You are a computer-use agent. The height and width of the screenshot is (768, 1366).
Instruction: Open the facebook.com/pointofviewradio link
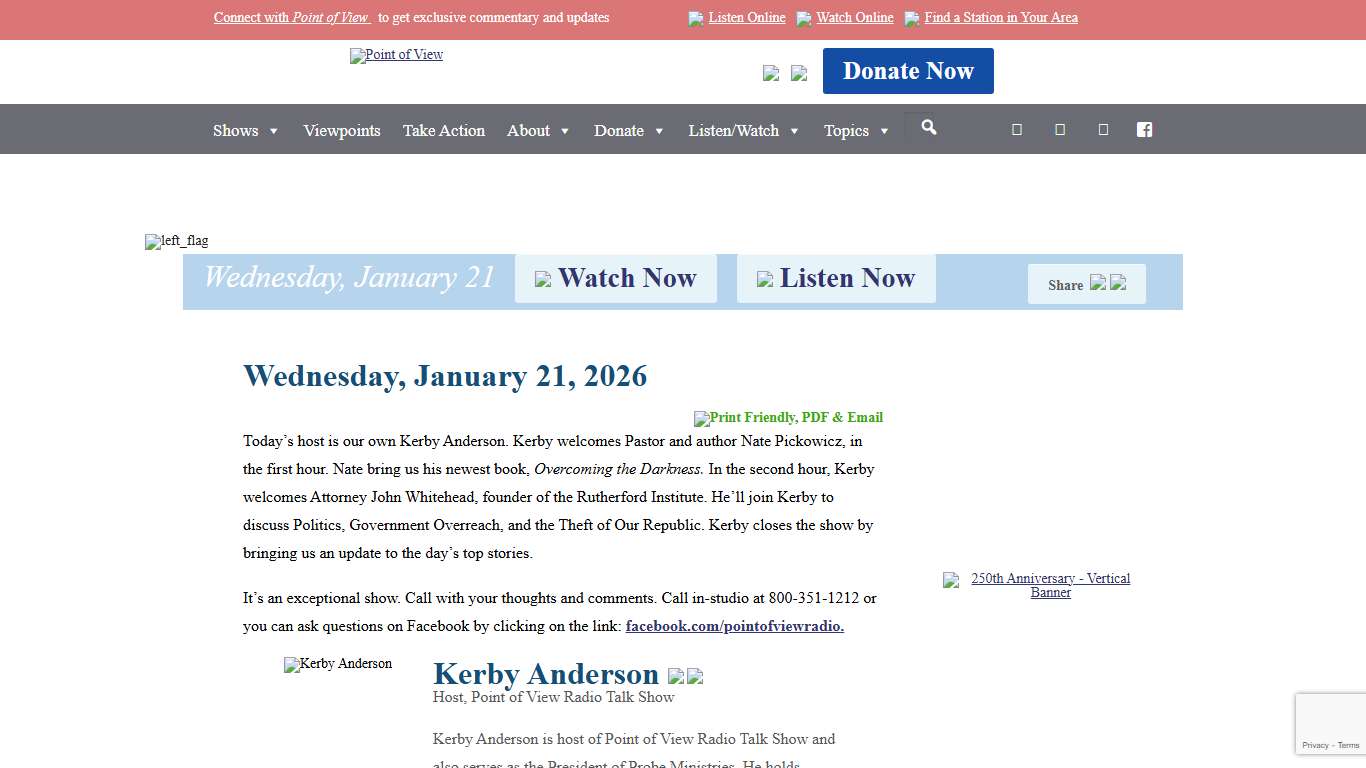pos(734,626)
